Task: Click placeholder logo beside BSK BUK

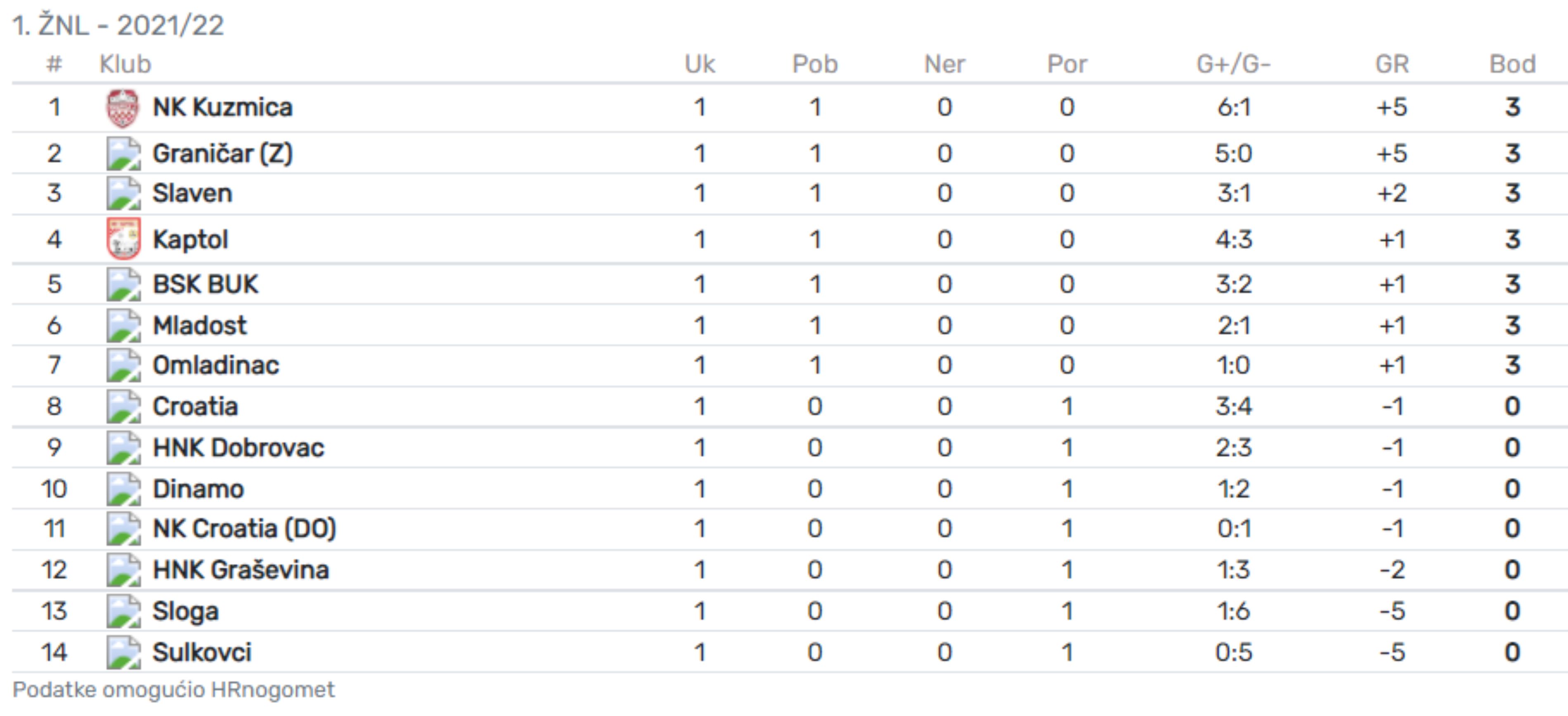Action: (x=123, y=284)
